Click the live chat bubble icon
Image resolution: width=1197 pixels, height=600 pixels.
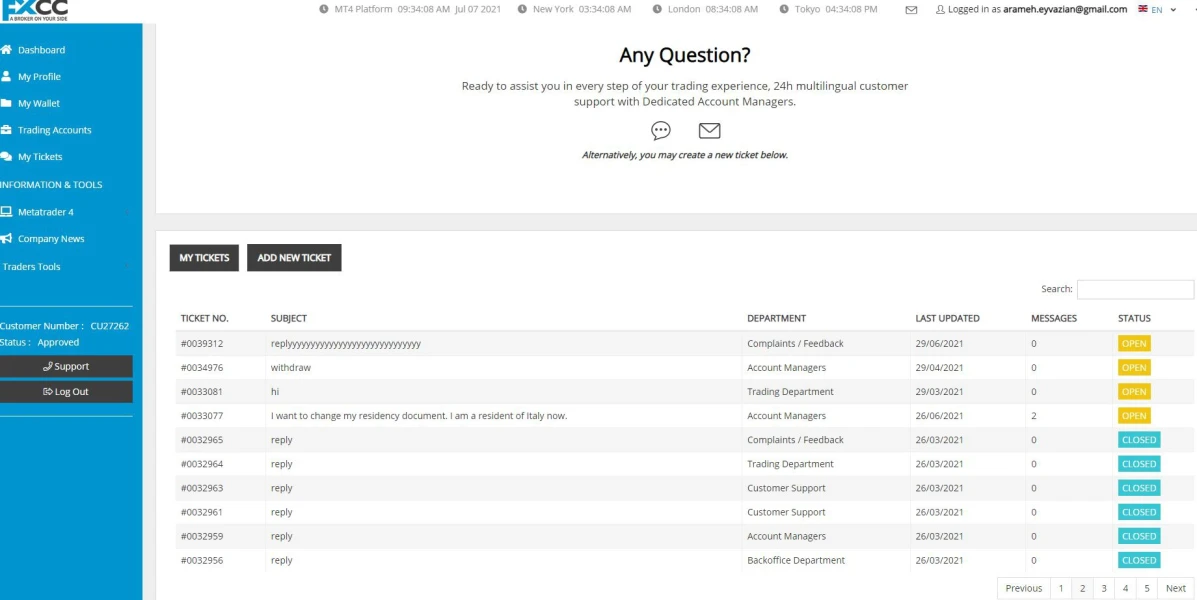[660, 131]
